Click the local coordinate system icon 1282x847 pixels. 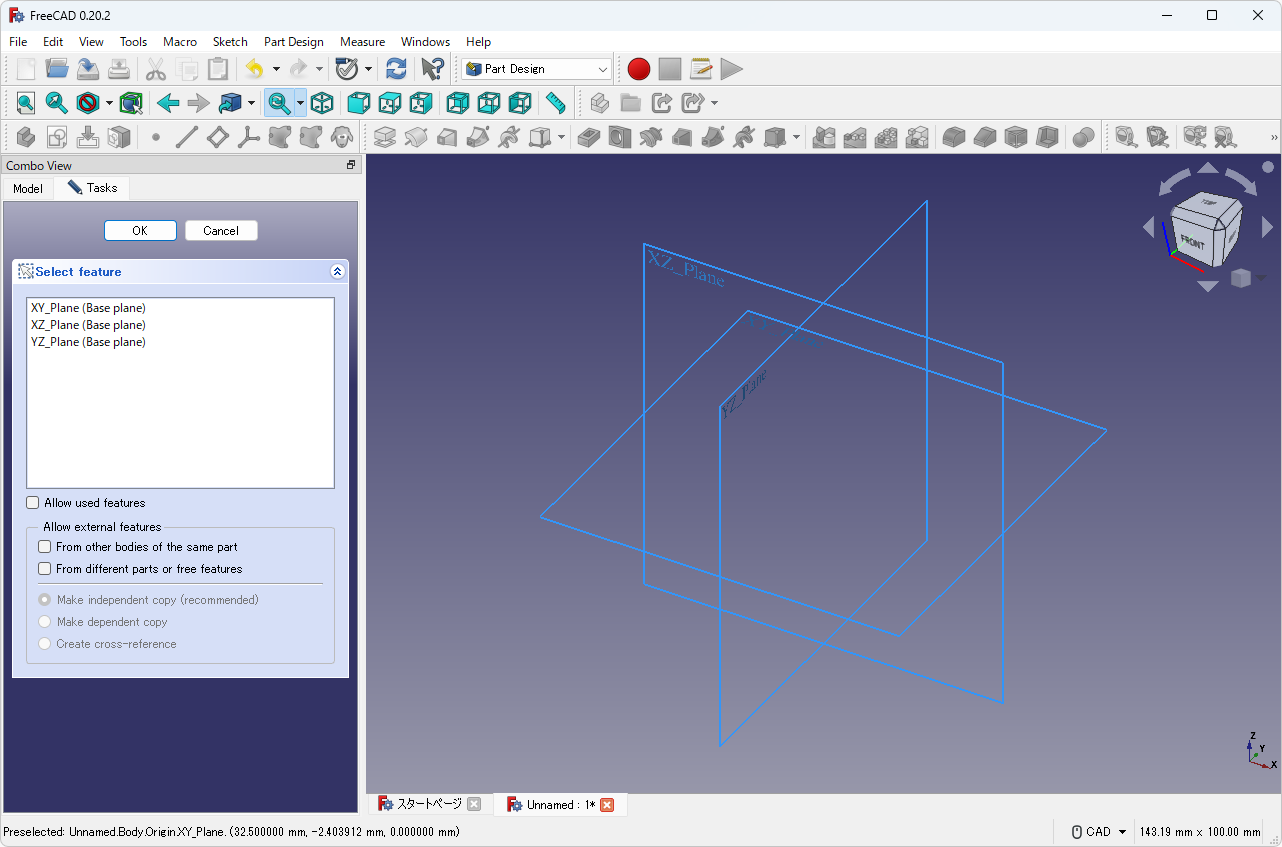tap(249, 137)
